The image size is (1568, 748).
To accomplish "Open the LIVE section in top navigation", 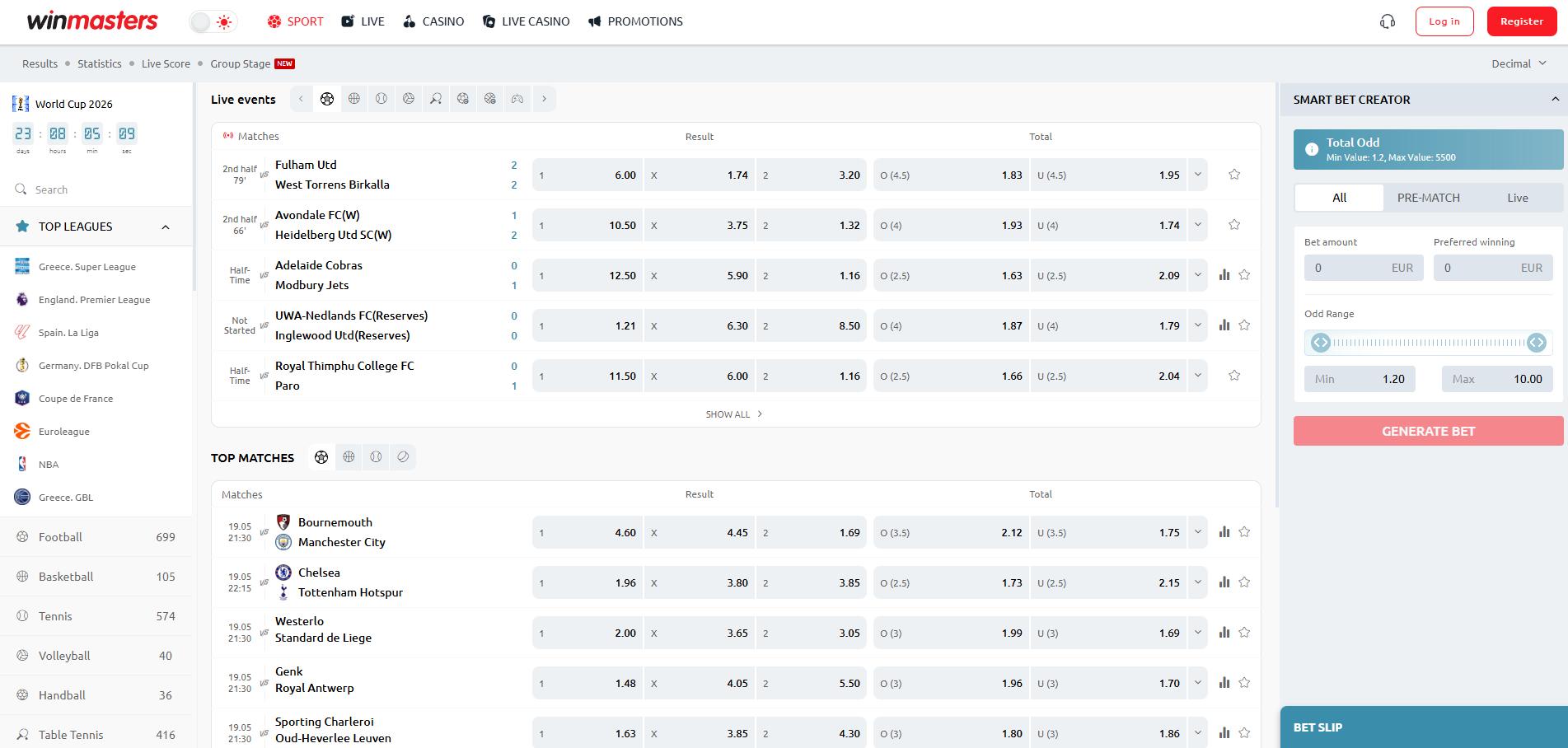I will pyautogui.click(x=363, y=21).
